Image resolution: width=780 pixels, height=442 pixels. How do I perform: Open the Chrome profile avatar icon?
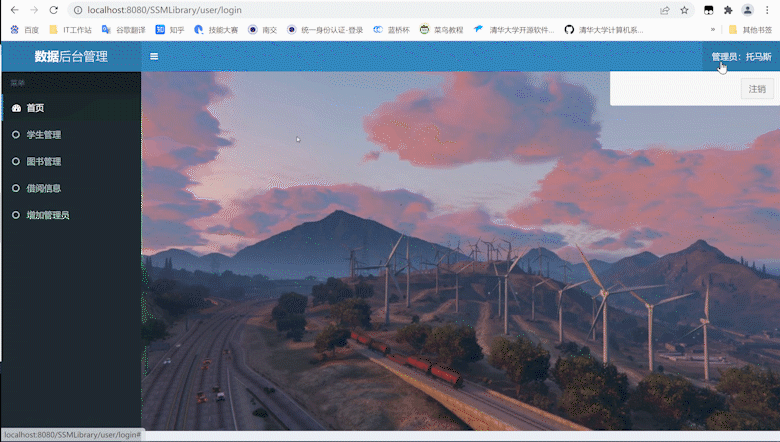tap(747, 10)
